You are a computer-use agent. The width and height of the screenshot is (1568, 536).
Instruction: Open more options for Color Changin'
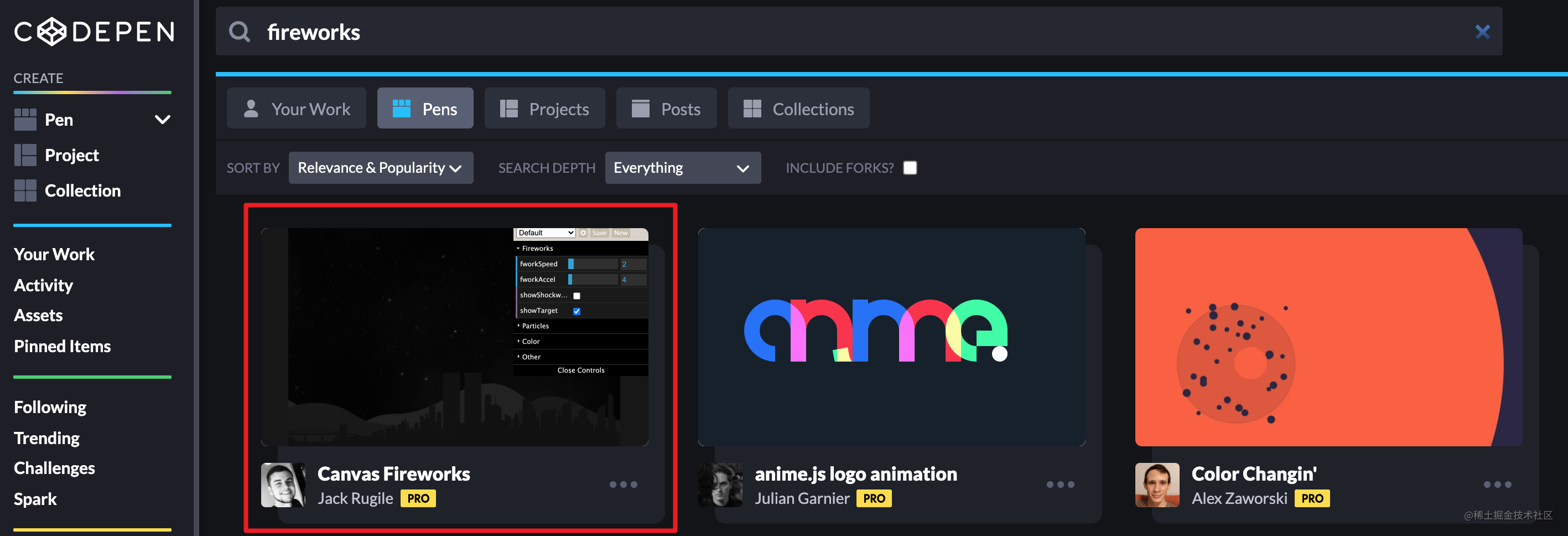(1497, 484)
